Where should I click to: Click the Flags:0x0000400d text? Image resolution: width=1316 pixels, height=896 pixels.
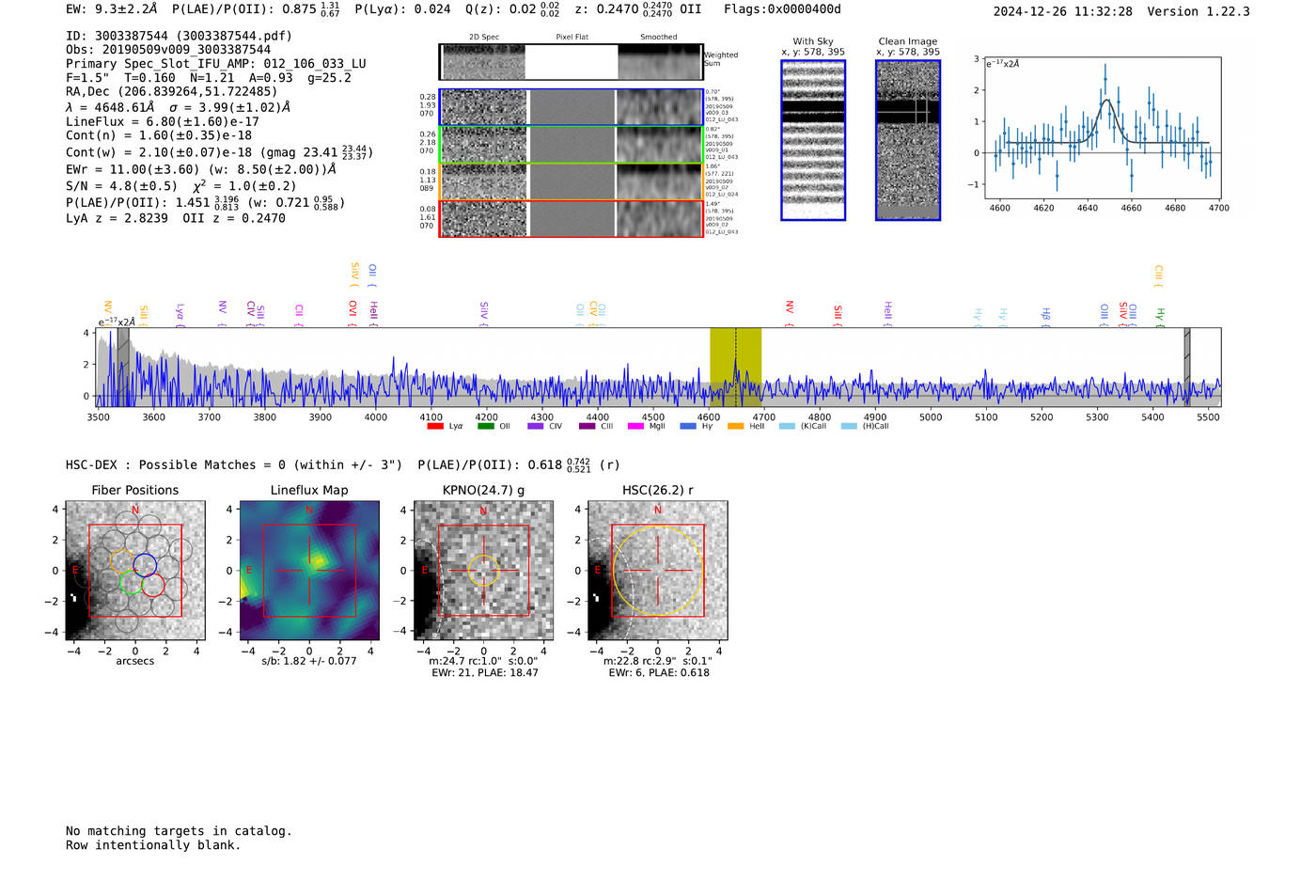pyautogui.click(x=782, y=9)
